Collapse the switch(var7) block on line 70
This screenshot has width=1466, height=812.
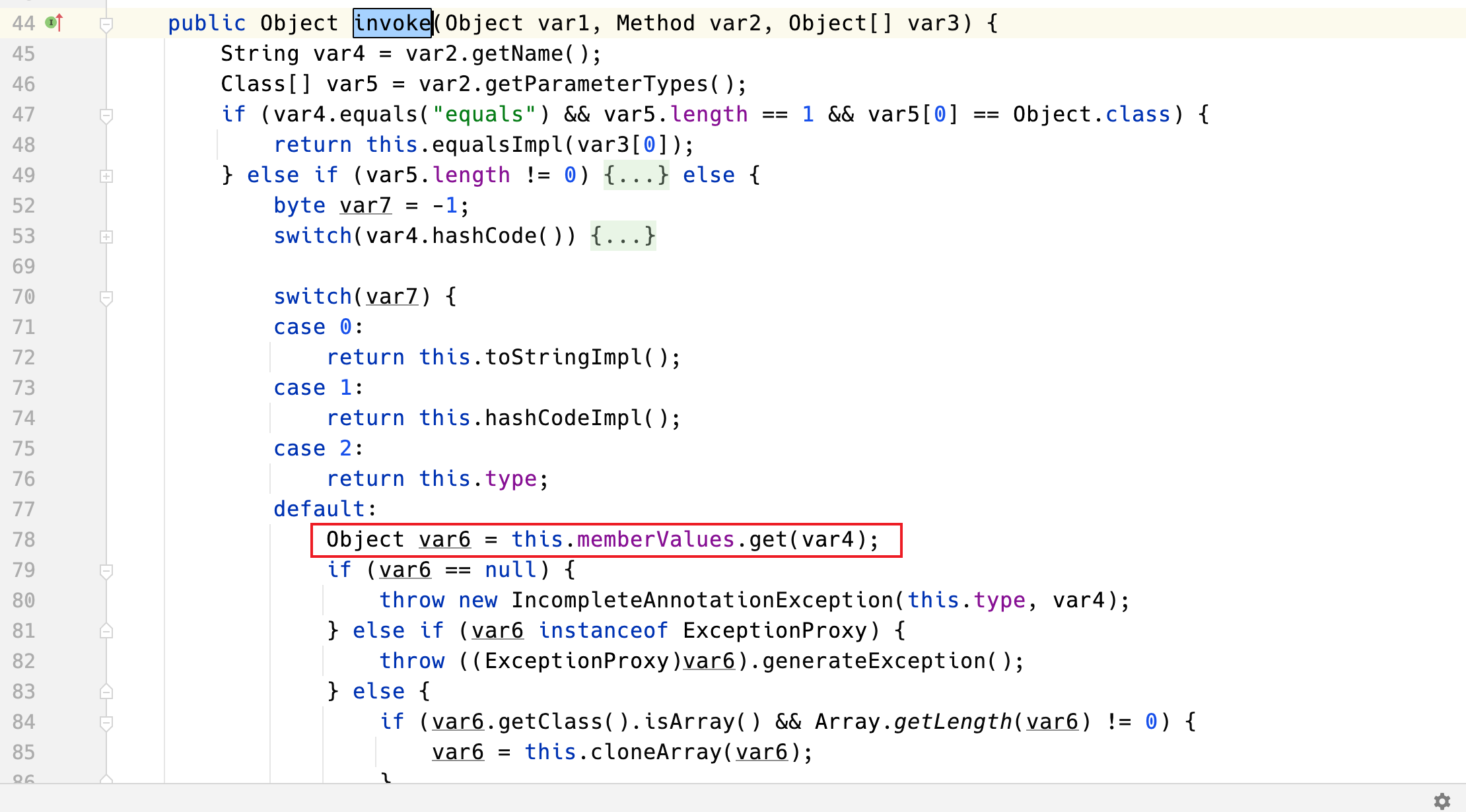tap(106, 297)
